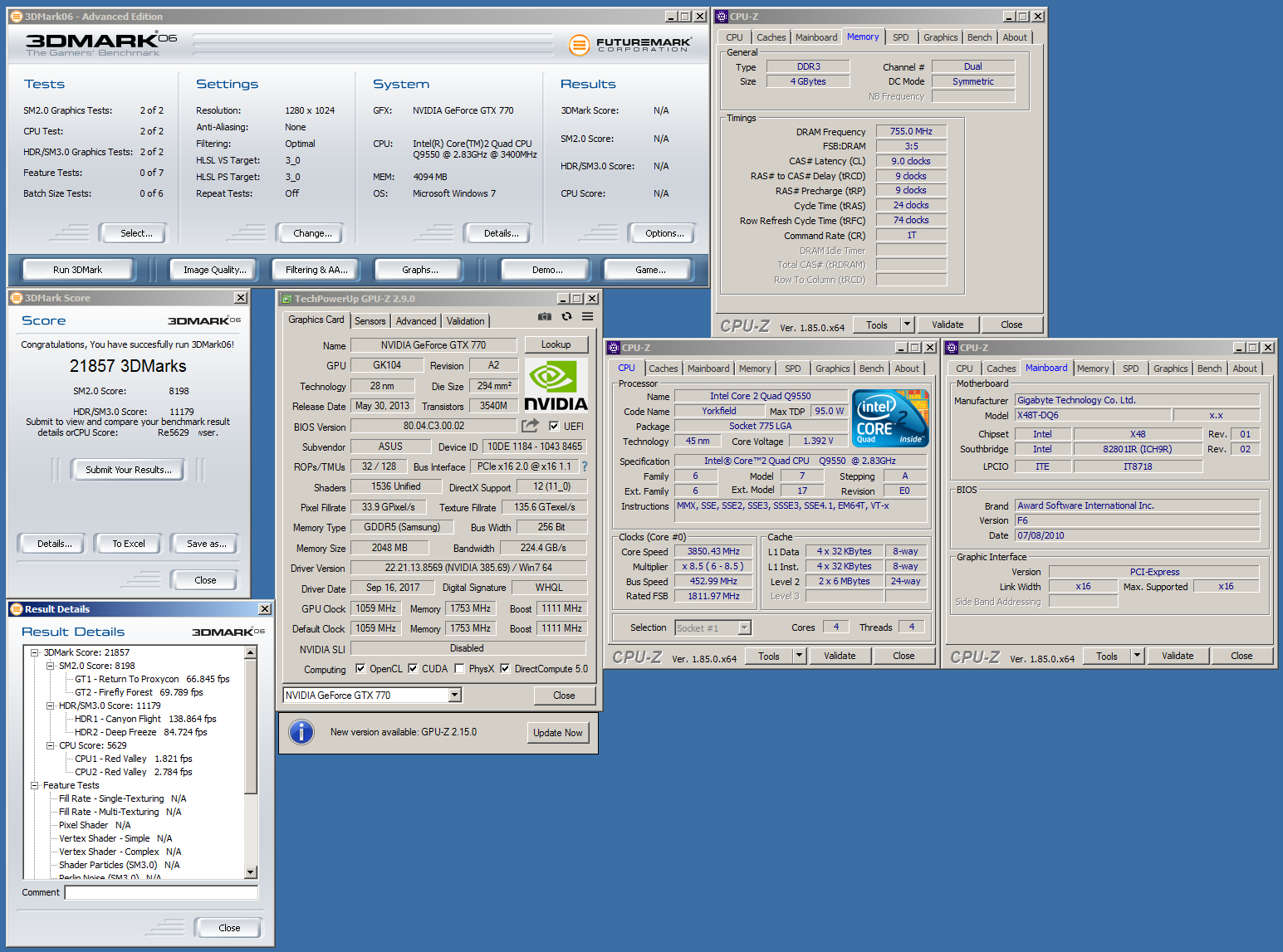Collapse the SM2.0 Score tree node
Image resolution: width=1283 pixels, height=952 pixels.
tap(51, 666)
